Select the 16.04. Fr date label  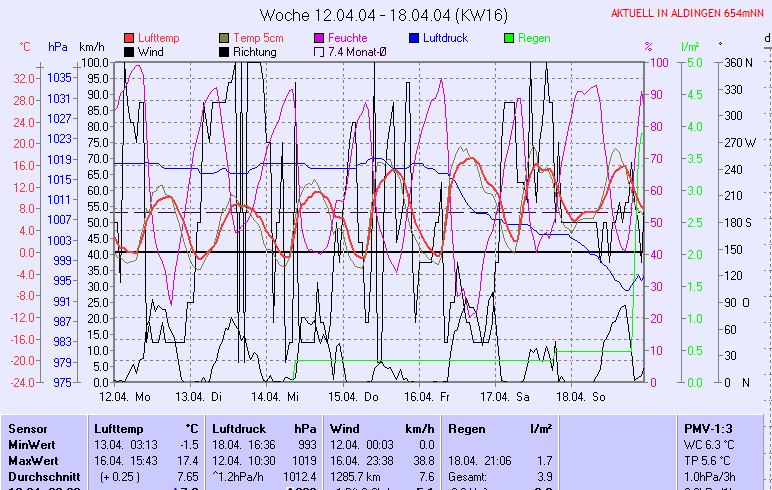[431, 397]
